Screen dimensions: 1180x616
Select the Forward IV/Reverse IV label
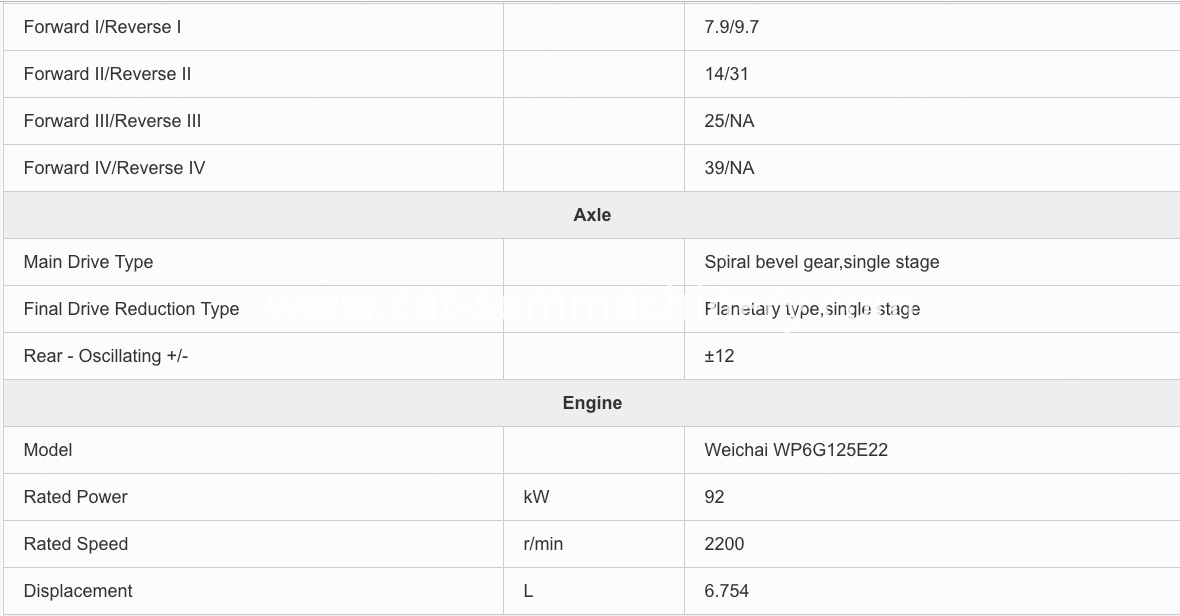point(114,168)
